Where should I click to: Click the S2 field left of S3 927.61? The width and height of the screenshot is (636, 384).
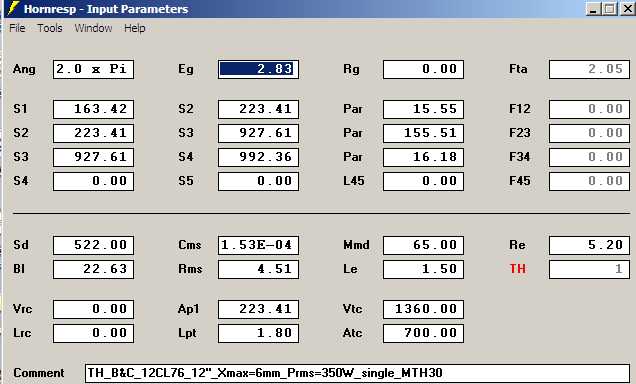click(93, 133)
